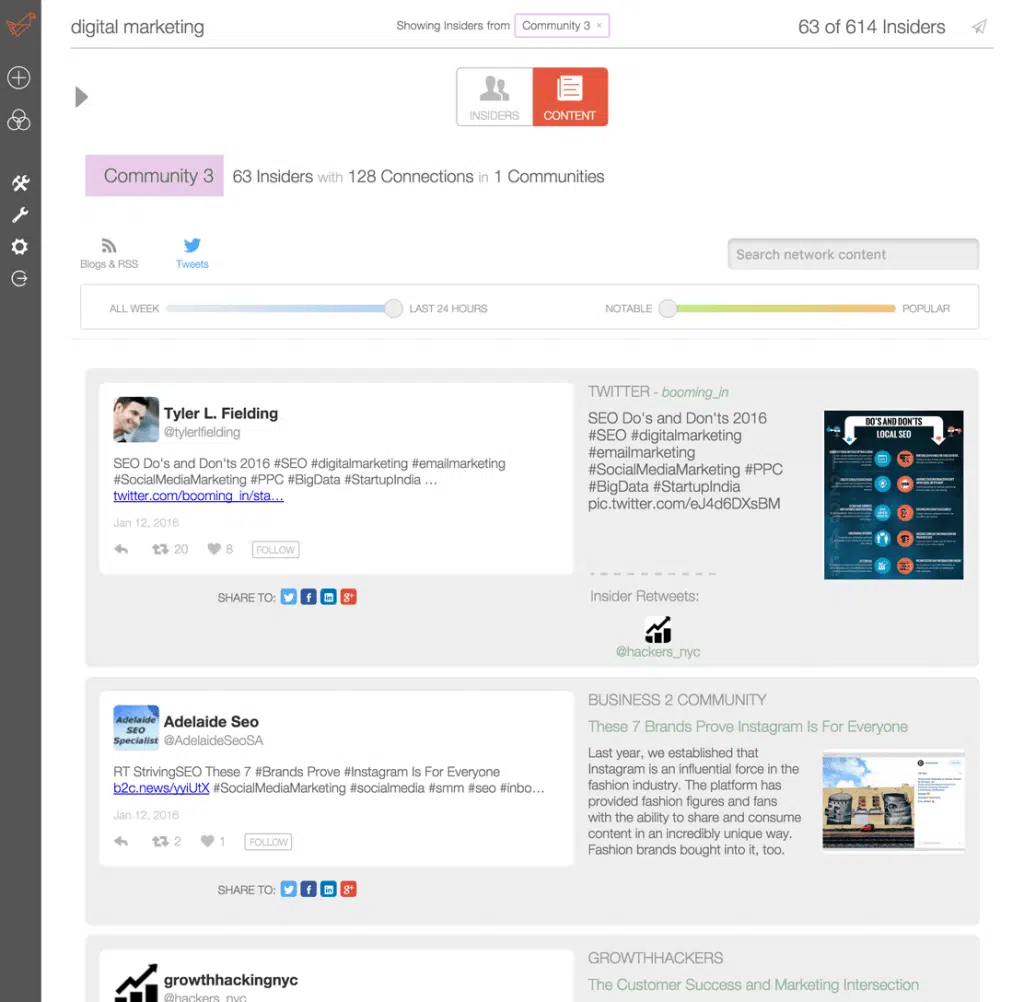The image size is (1024, 1002).
Task: Click the Search network content field
Action: coord(853,254)
